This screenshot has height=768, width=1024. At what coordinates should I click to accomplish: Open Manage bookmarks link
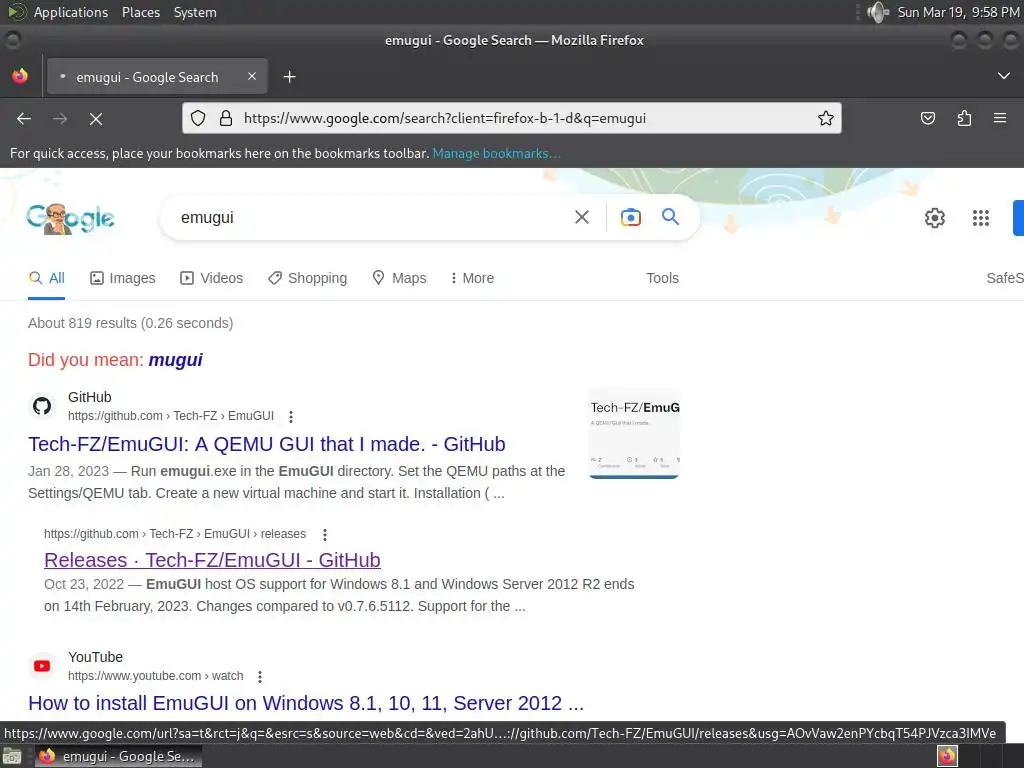coord(496,153)
